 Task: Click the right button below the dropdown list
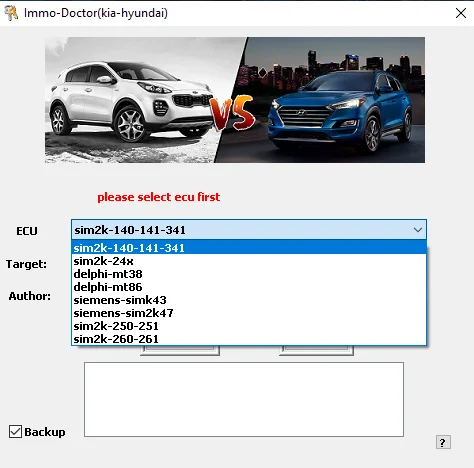click(316, 351)
